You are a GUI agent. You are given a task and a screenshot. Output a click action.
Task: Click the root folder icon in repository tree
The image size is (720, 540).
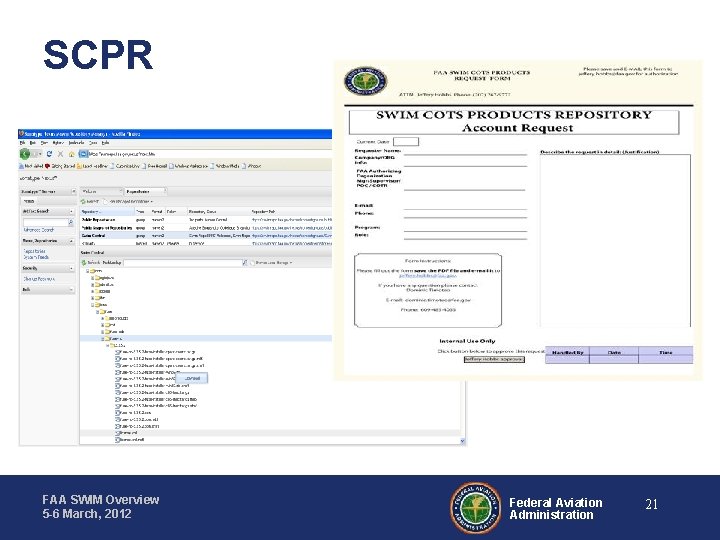(x=92, y=271)
